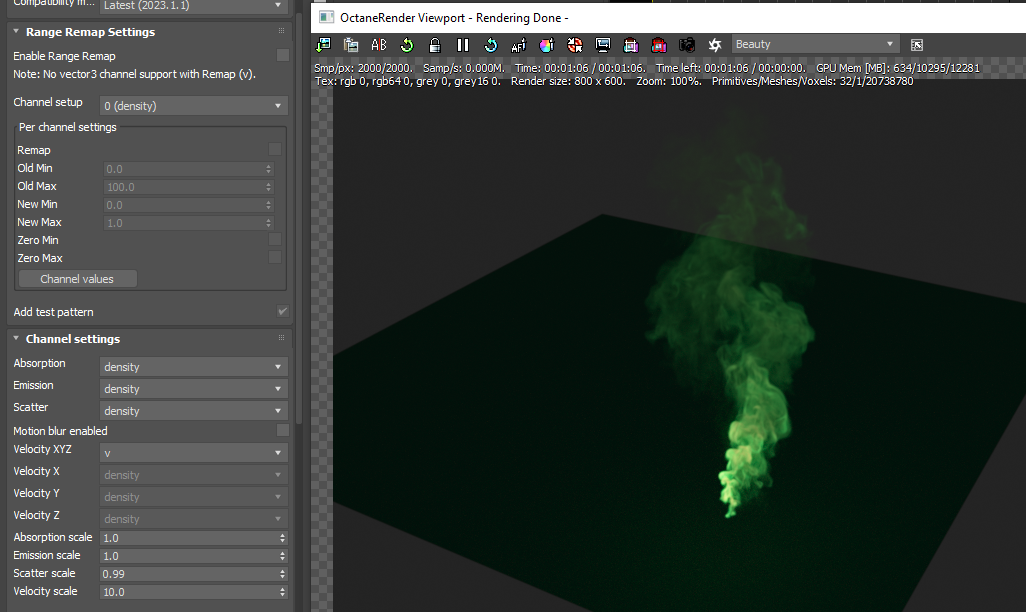Click the Old Max value field
This screenshot has width=1026, height=612.
pyautogui.click(x=184, y=187)
